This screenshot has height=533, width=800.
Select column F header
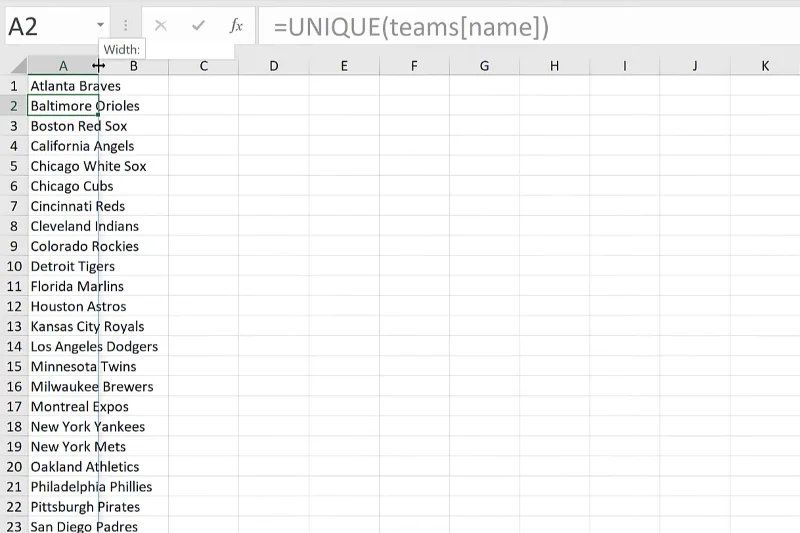(x=414, y=66)
